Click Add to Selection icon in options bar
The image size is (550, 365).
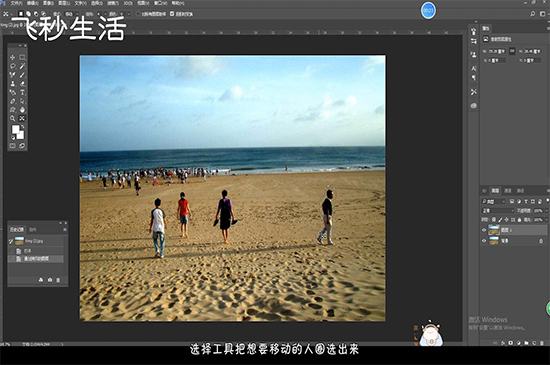tap(28, 14)
